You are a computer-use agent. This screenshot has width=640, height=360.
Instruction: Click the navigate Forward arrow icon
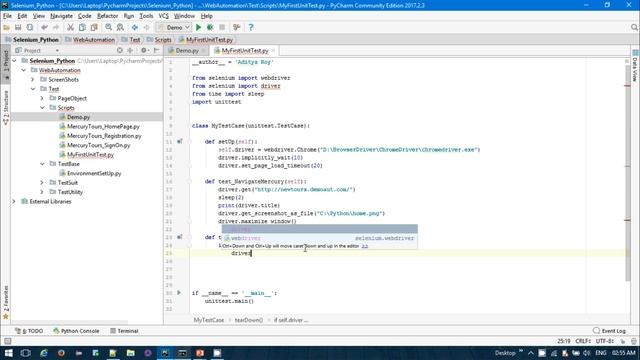pyautogui.click(x=147, y=27)
